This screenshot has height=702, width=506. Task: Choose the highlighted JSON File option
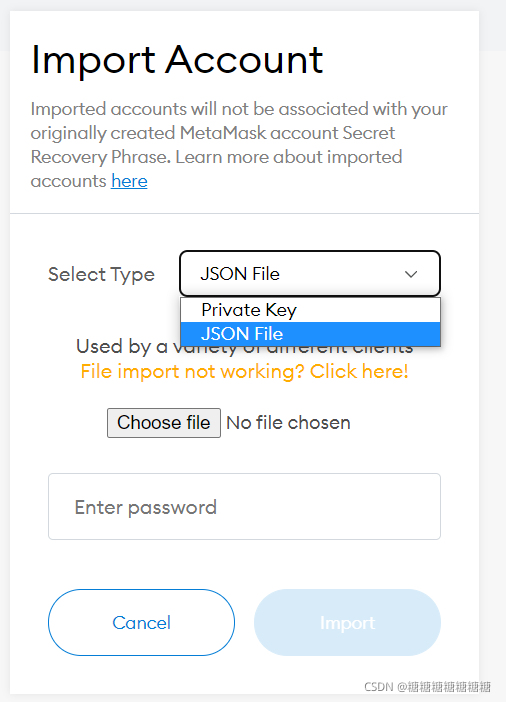coord(310,334)
